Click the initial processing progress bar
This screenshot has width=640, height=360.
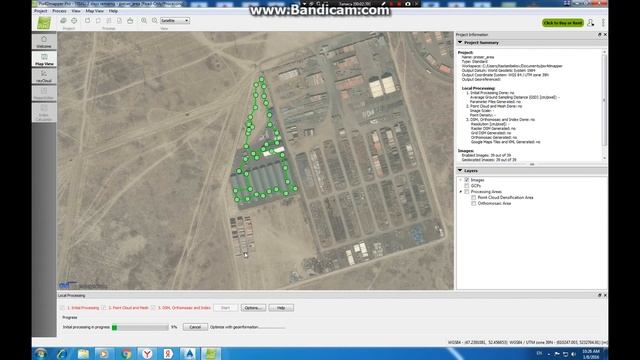click(x=140, y=327)
